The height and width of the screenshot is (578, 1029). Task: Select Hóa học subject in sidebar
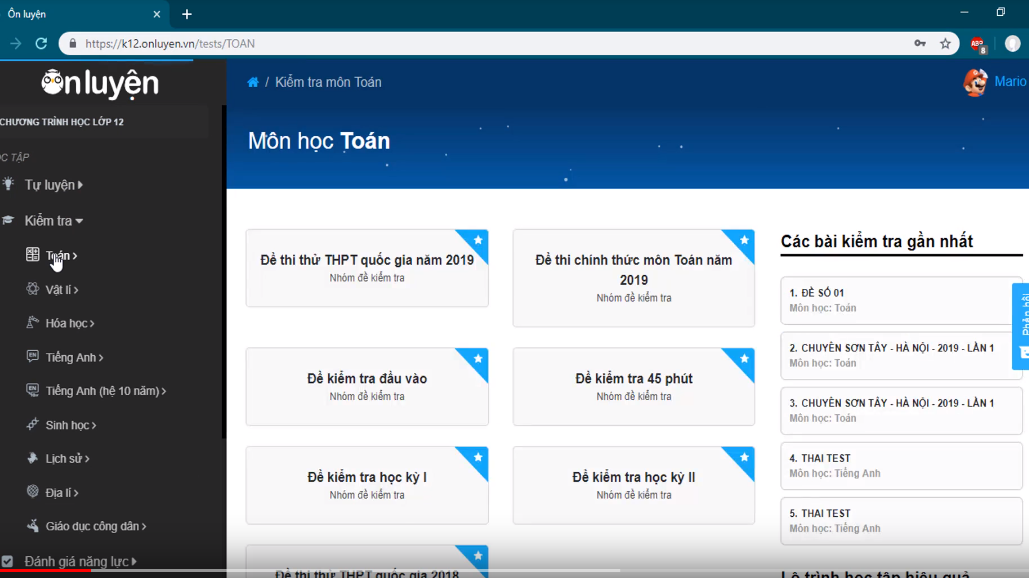[x=69, y=324]
